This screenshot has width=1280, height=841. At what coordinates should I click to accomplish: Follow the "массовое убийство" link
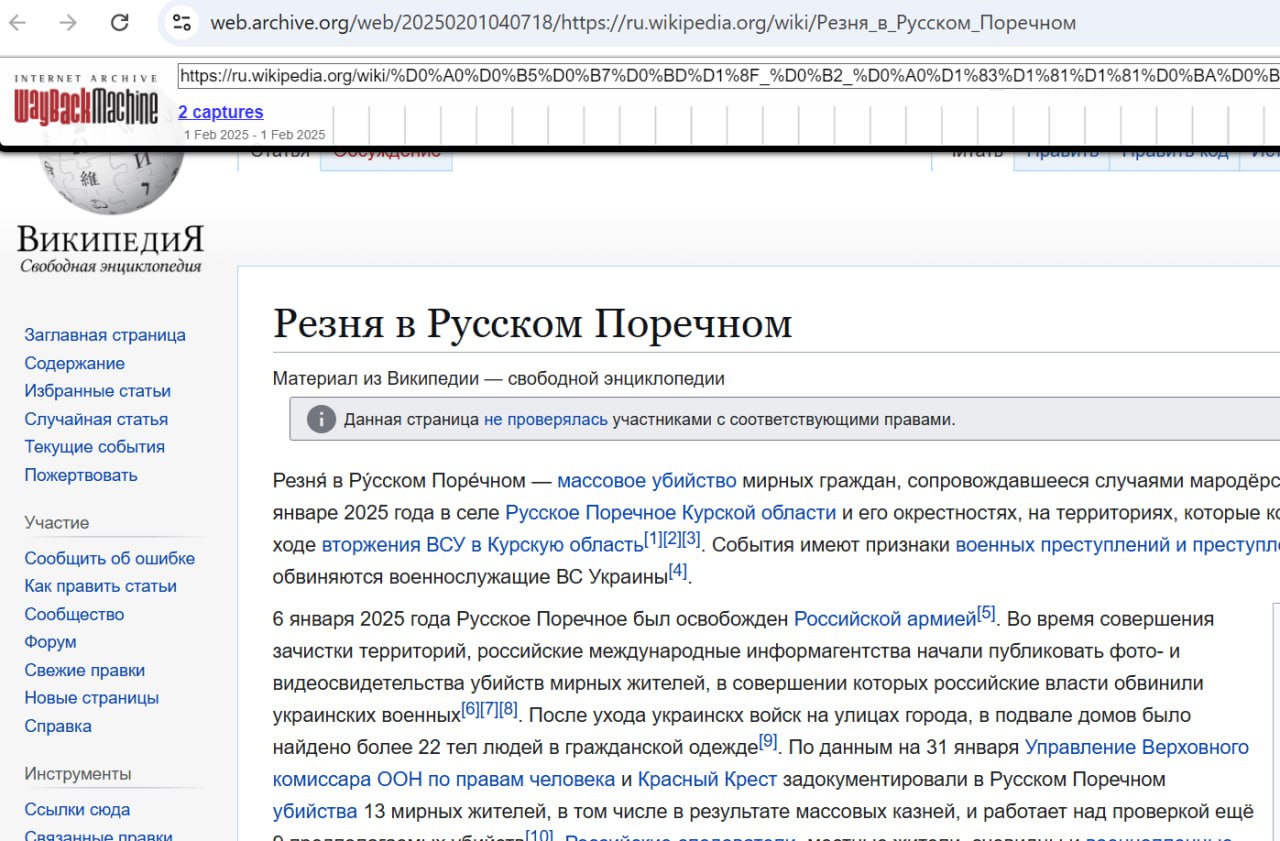646,481
